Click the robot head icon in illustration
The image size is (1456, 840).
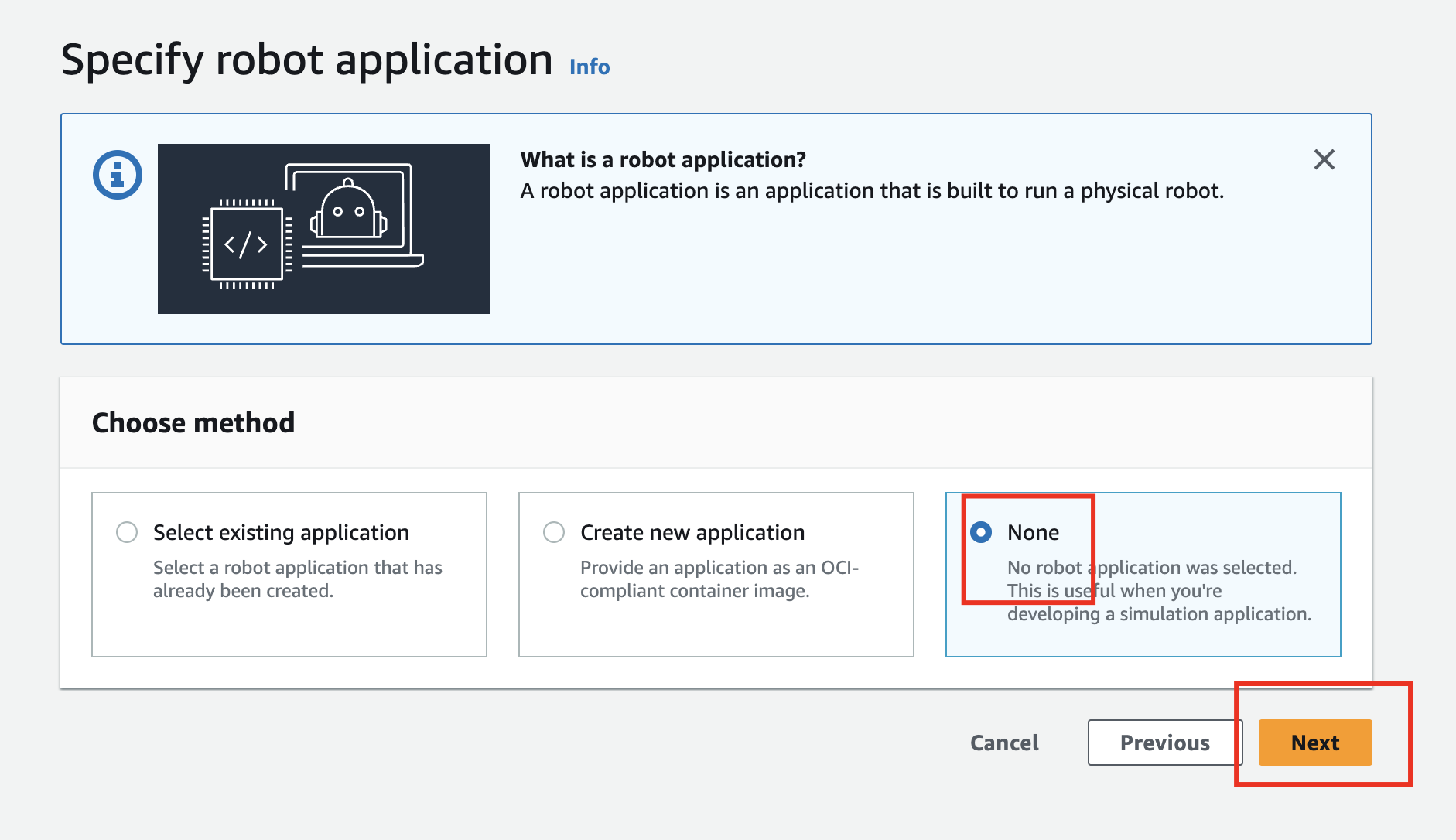pyautogui.click(x=348, y=212)
